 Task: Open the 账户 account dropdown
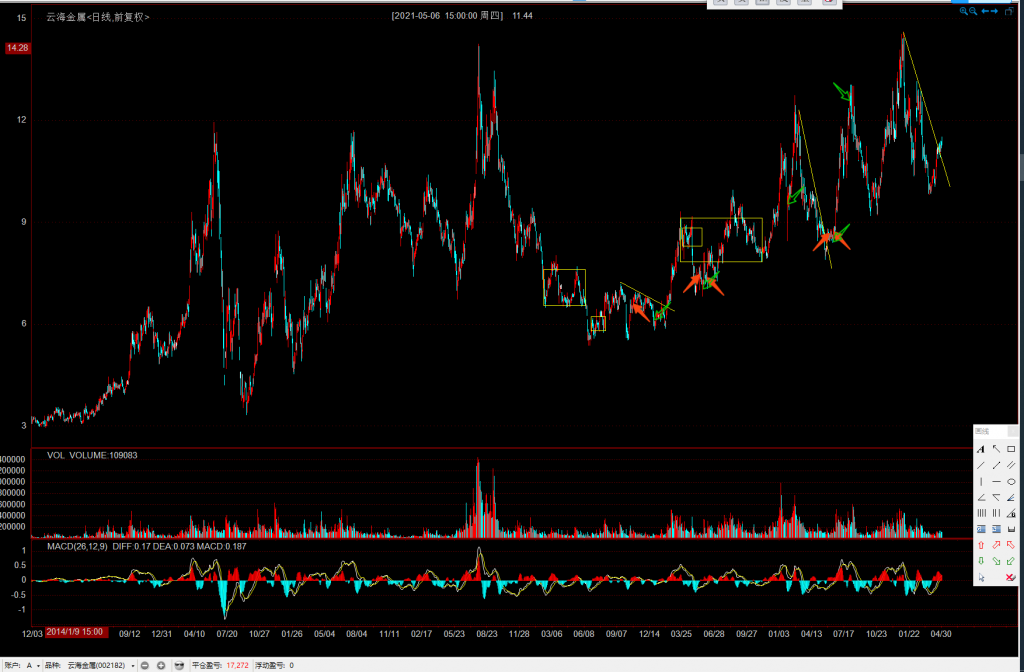36,665
